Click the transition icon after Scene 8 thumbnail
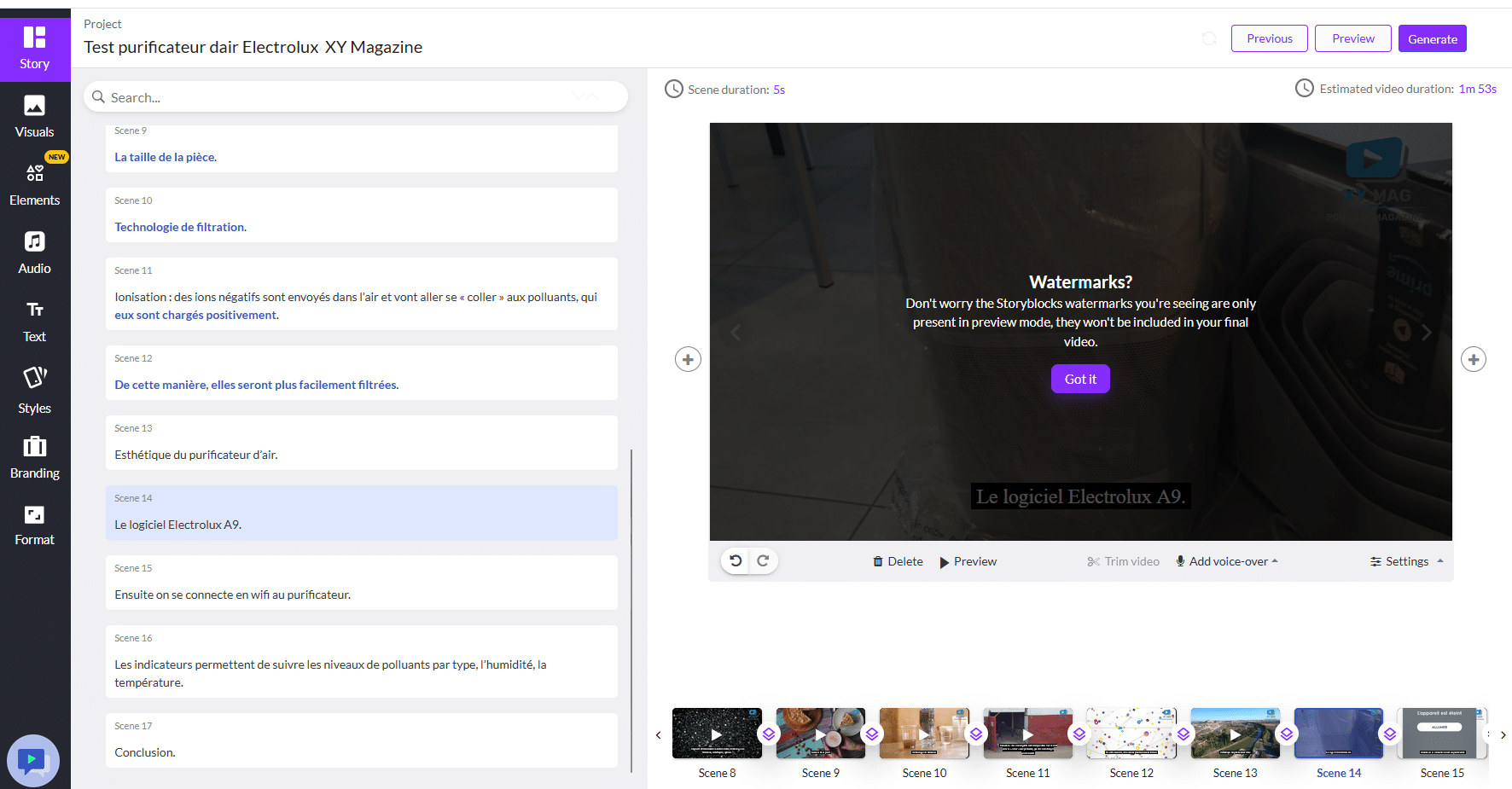The image size is (1512, 789). click(769, 734)
